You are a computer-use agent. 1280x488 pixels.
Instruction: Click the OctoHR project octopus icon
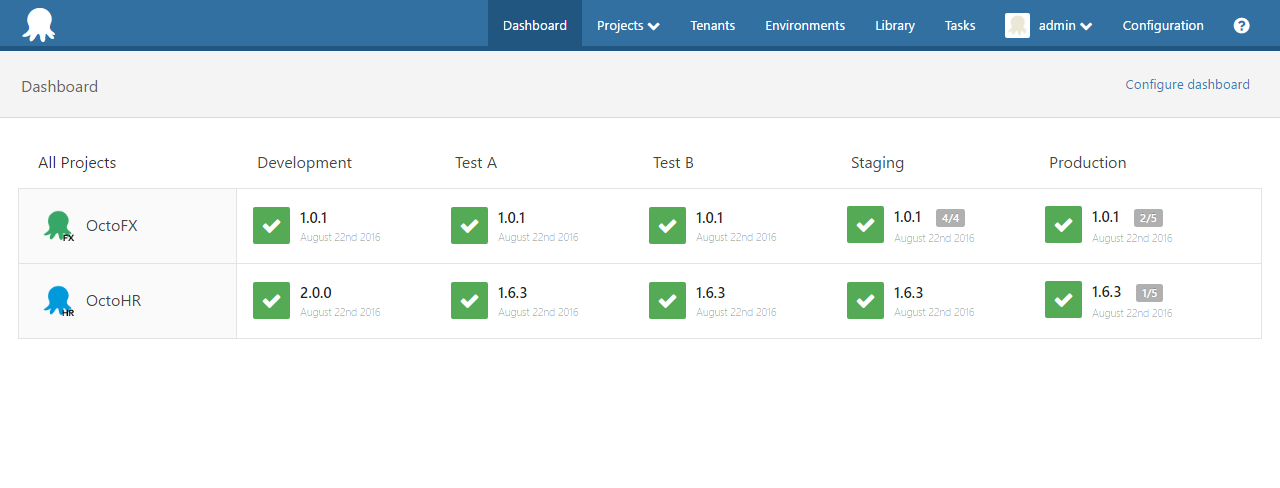point(58,301)
